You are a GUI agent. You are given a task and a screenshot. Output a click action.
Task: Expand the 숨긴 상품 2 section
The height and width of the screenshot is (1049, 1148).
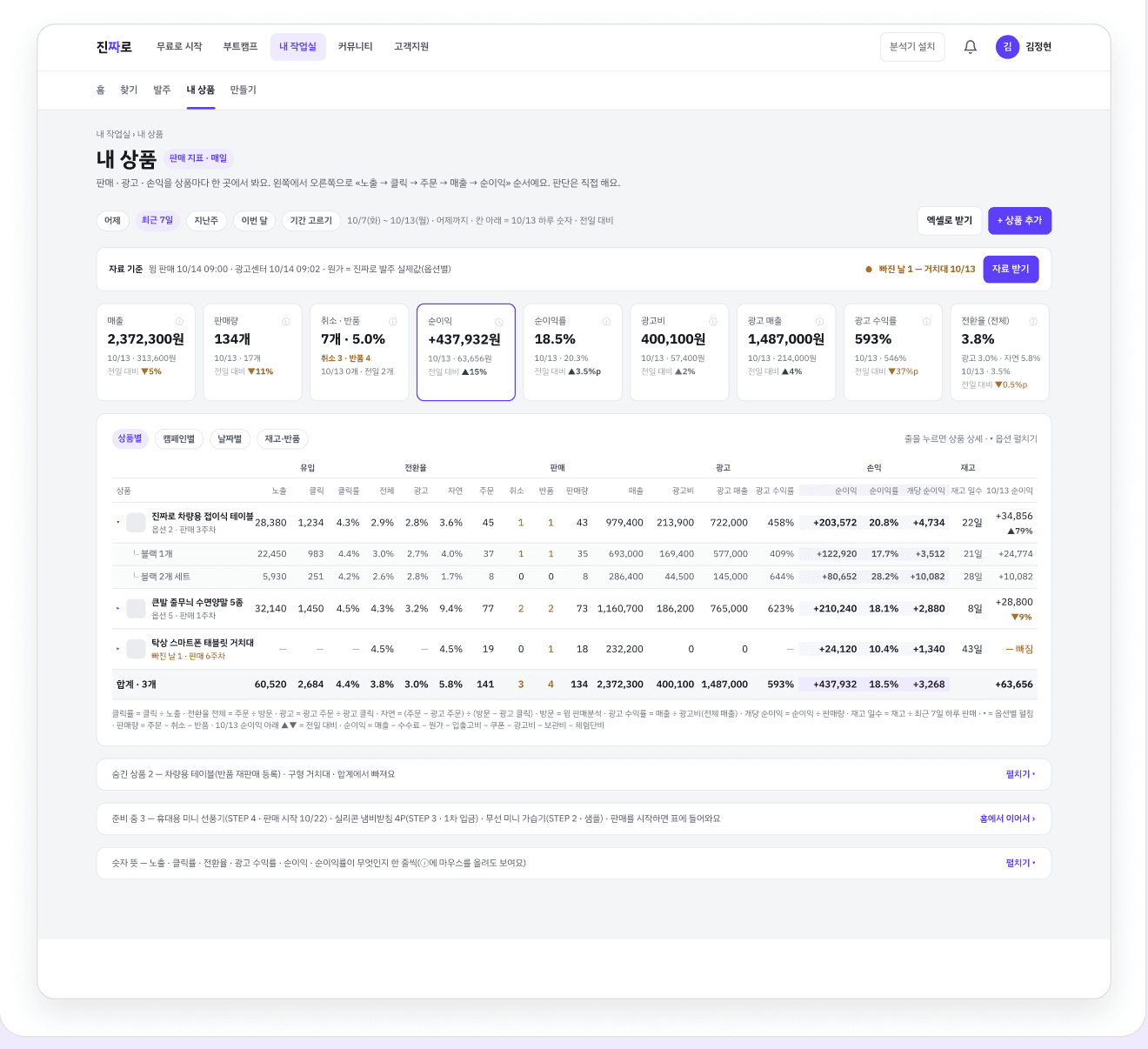[x=1020, y=774]
